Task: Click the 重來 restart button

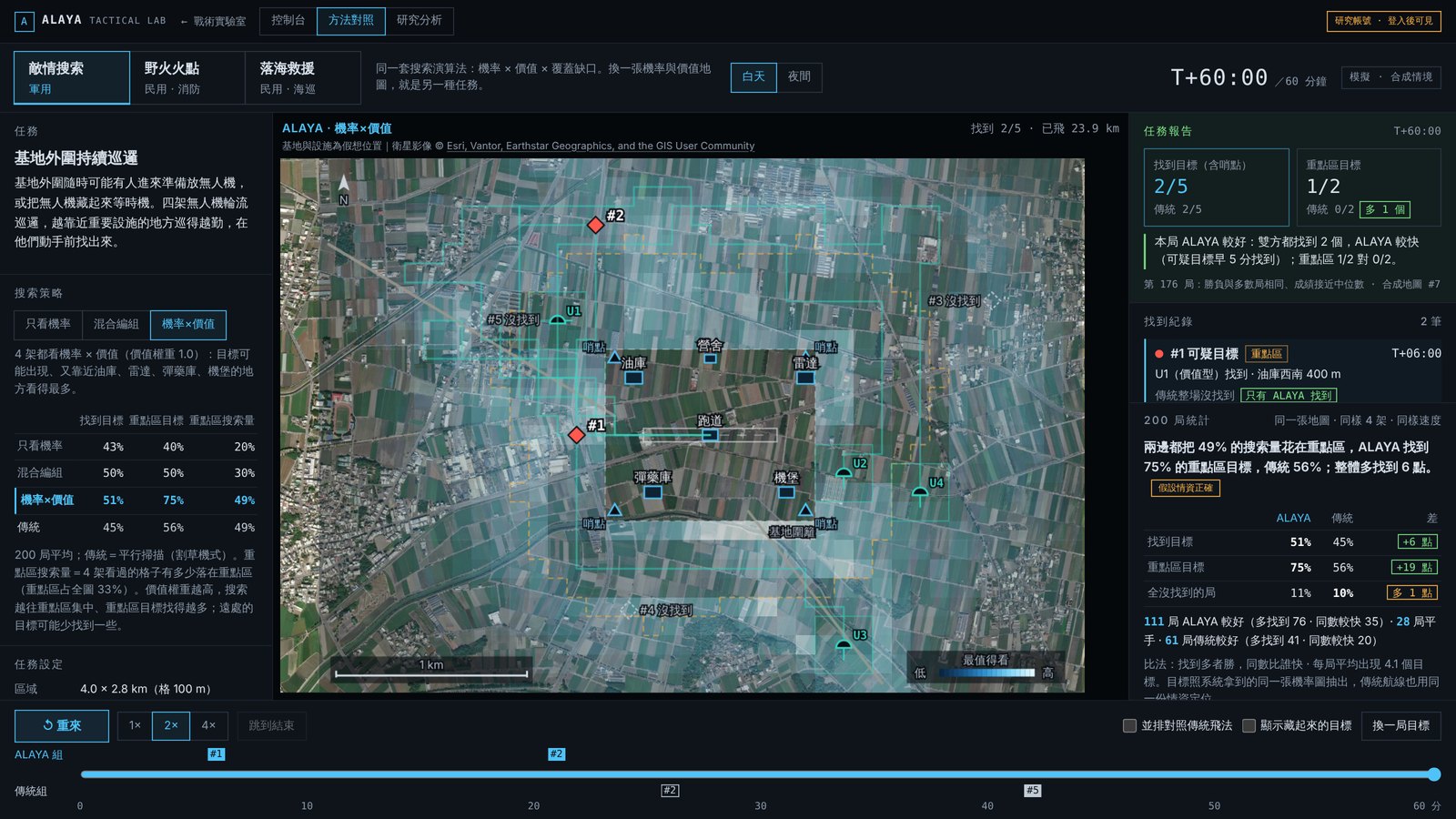Action: pos(62,726)
